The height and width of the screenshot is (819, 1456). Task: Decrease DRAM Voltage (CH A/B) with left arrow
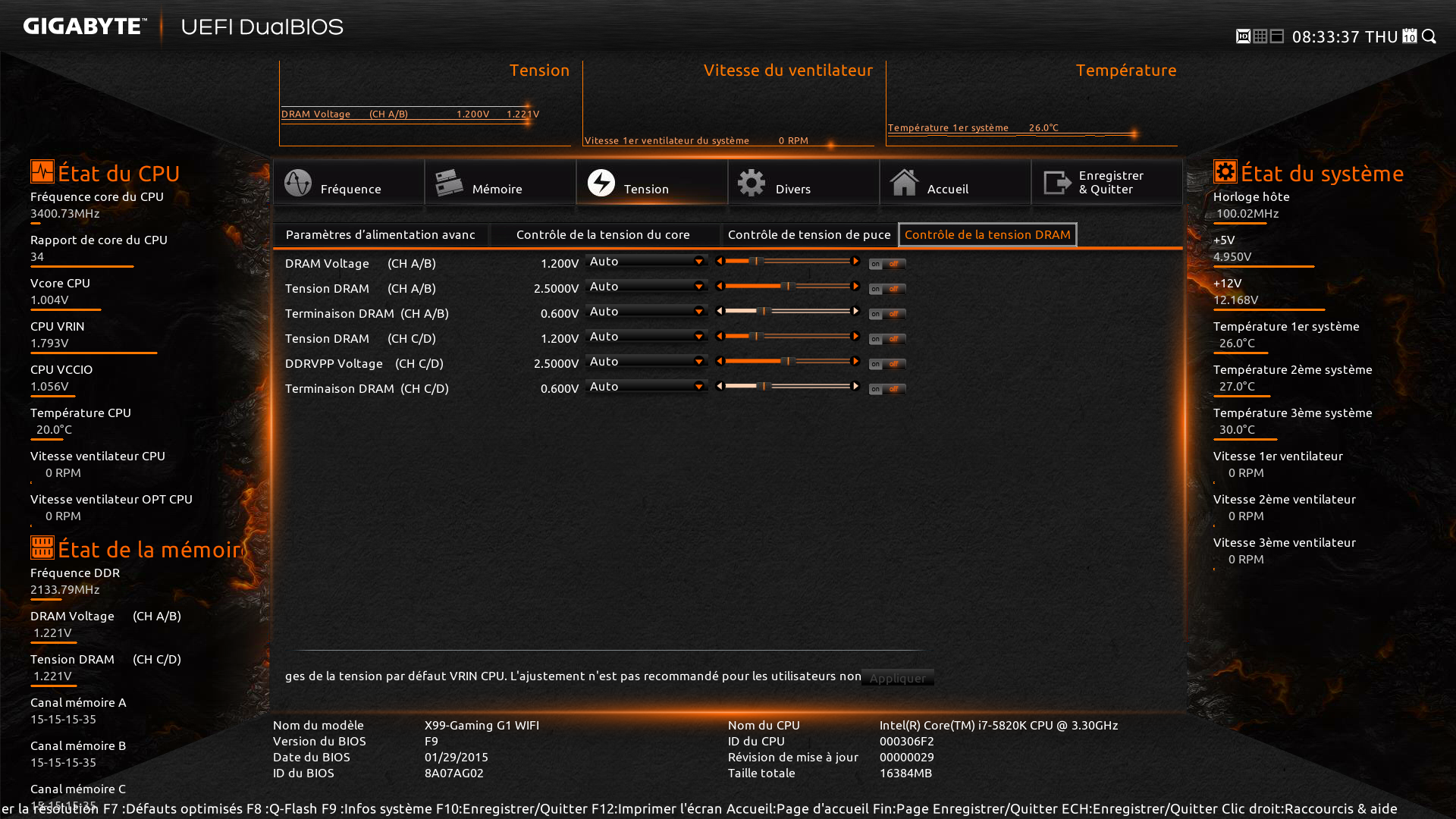click(x=720, y=261)
